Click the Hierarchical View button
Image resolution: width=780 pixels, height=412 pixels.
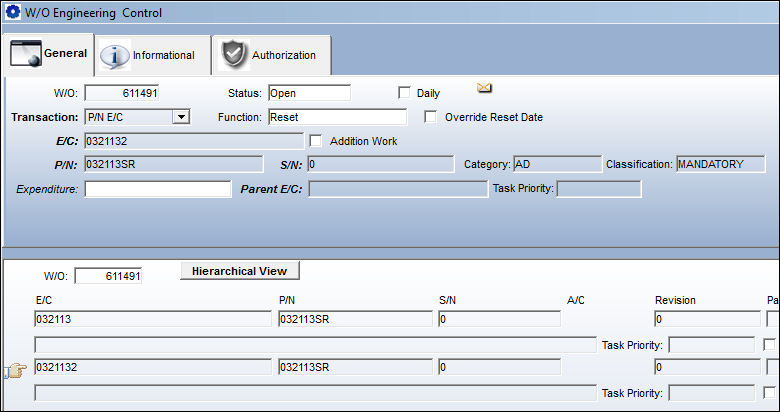[x=240, y=271]
